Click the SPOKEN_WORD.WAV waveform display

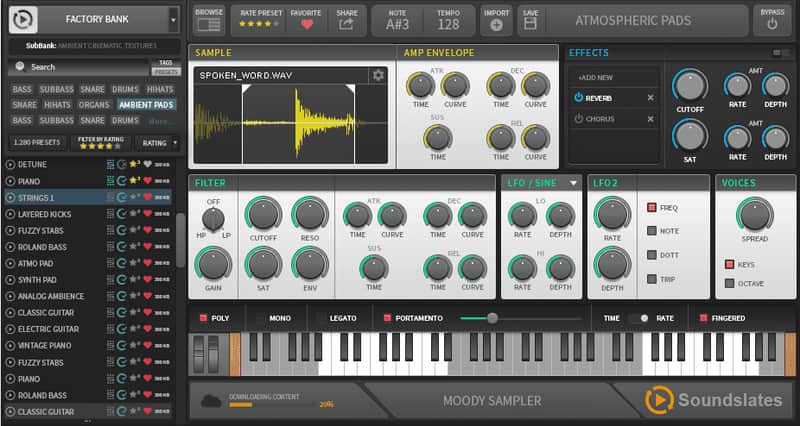click(290, 123)
